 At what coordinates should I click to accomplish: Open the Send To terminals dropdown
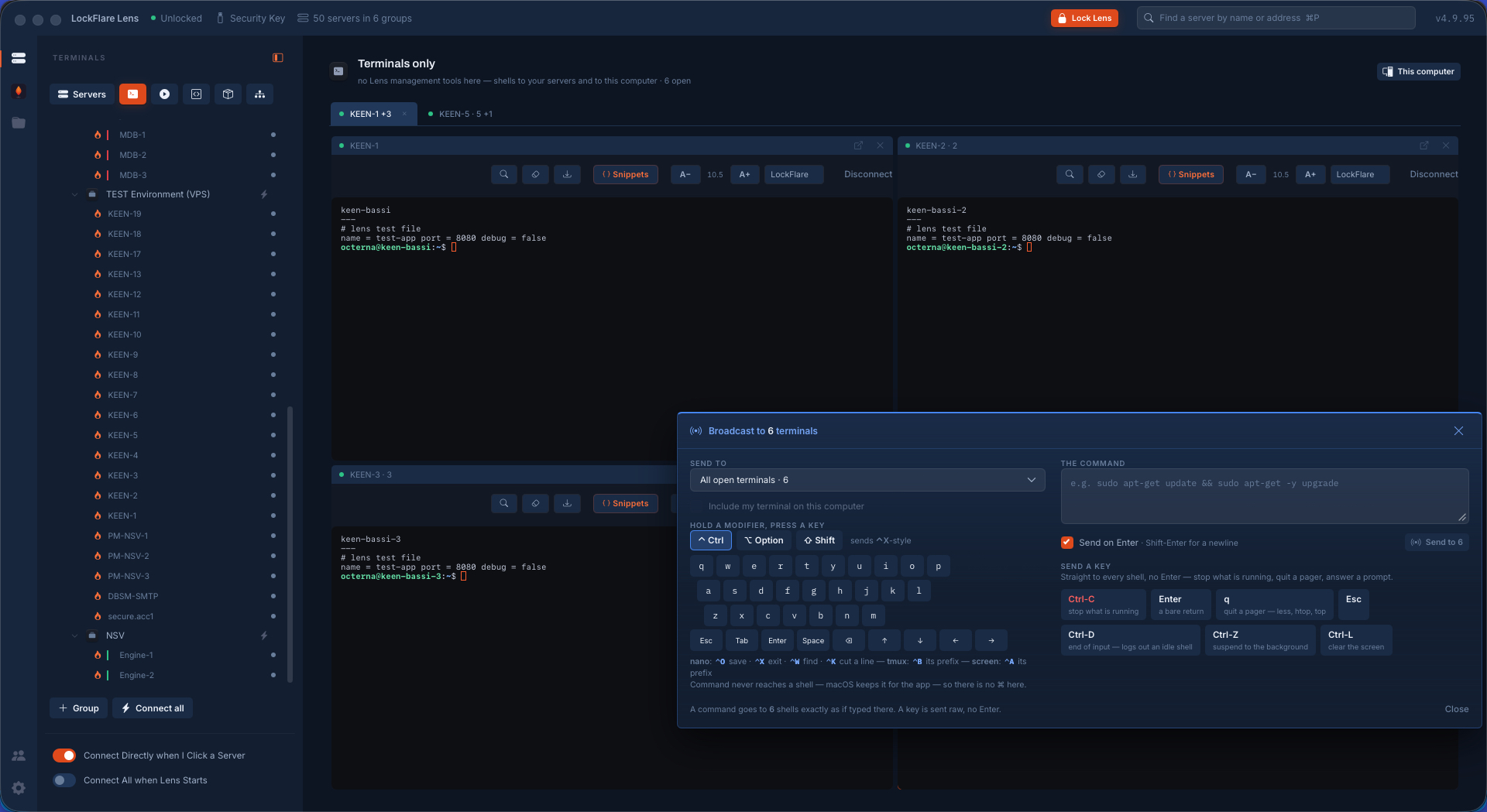pyautogui.click(x=867, y=480)
